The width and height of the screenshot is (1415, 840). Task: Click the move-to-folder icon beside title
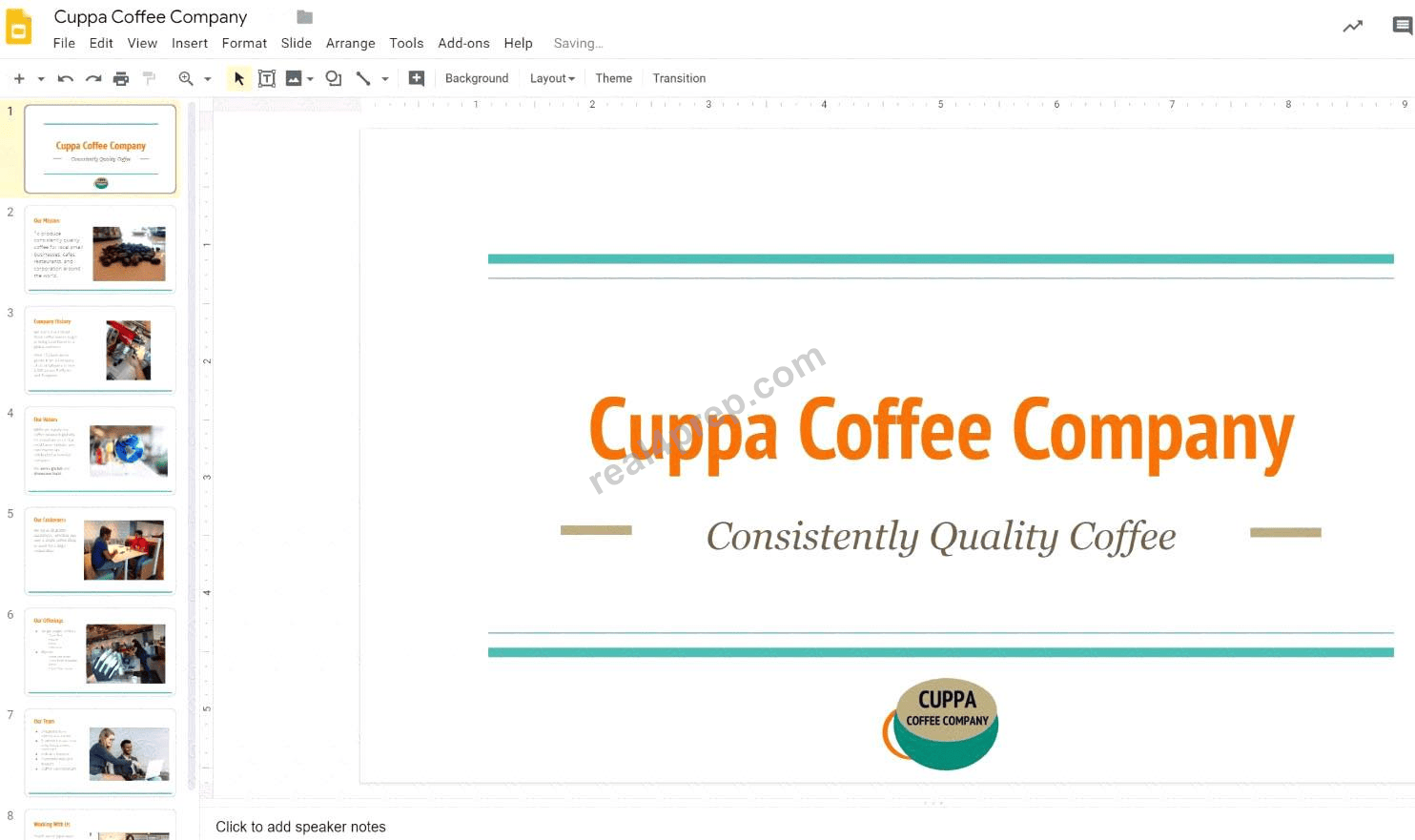click(305, 17)
